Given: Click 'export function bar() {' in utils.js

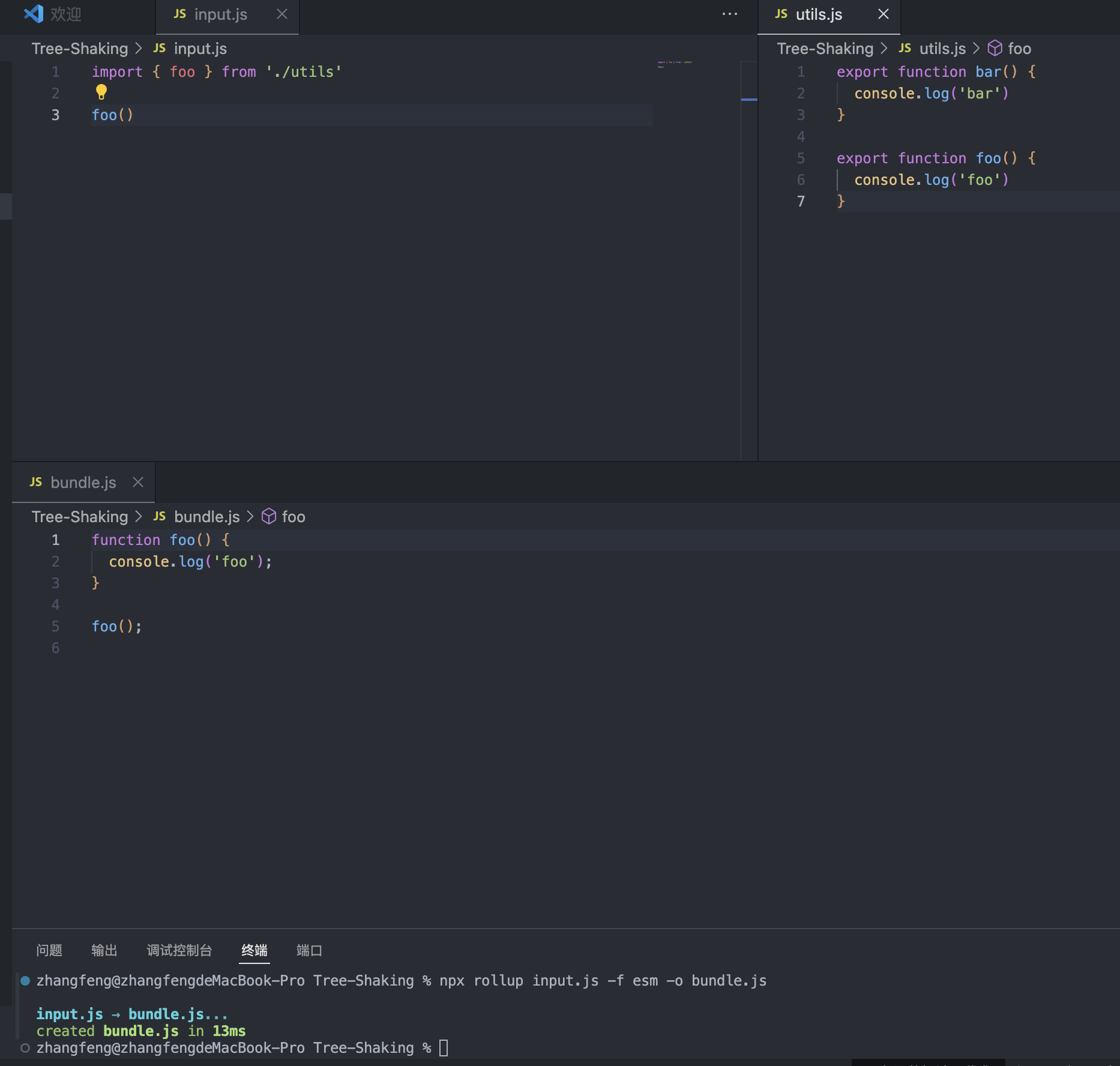Looking at the screenshot, I should click(936, 71).
